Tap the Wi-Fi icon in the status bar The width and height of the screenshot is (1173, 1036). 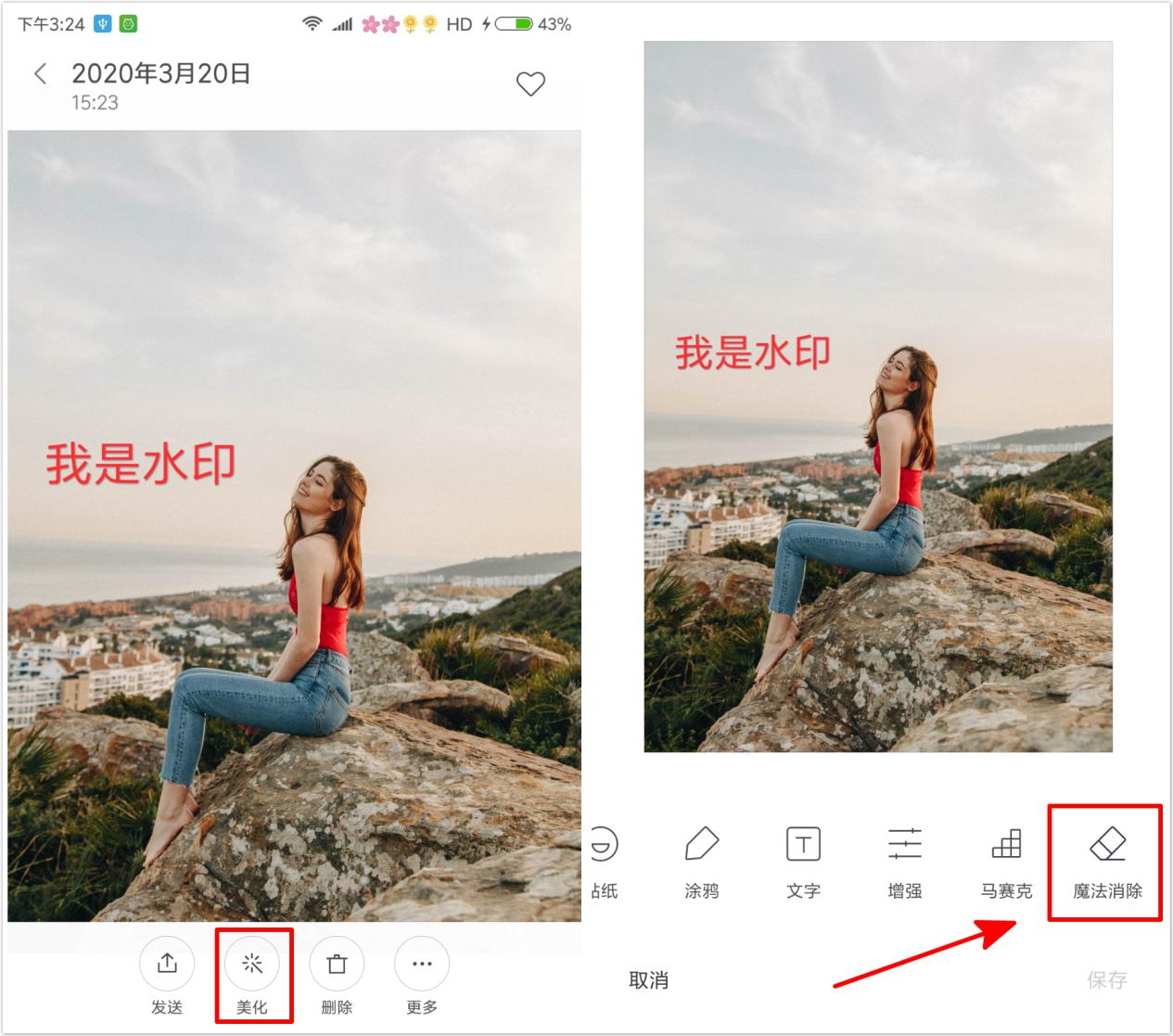tap(312, 24)
